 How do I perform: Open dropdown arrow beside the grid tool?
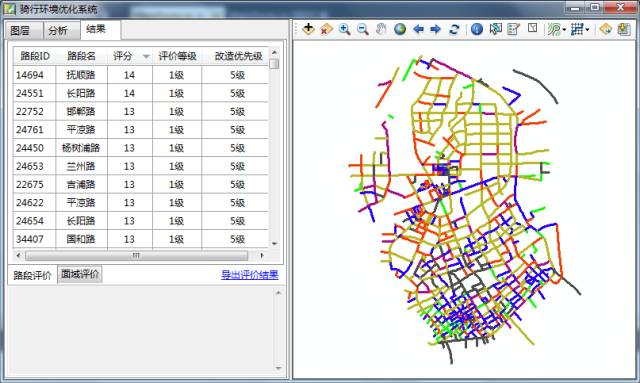click(x=587, y=29)
